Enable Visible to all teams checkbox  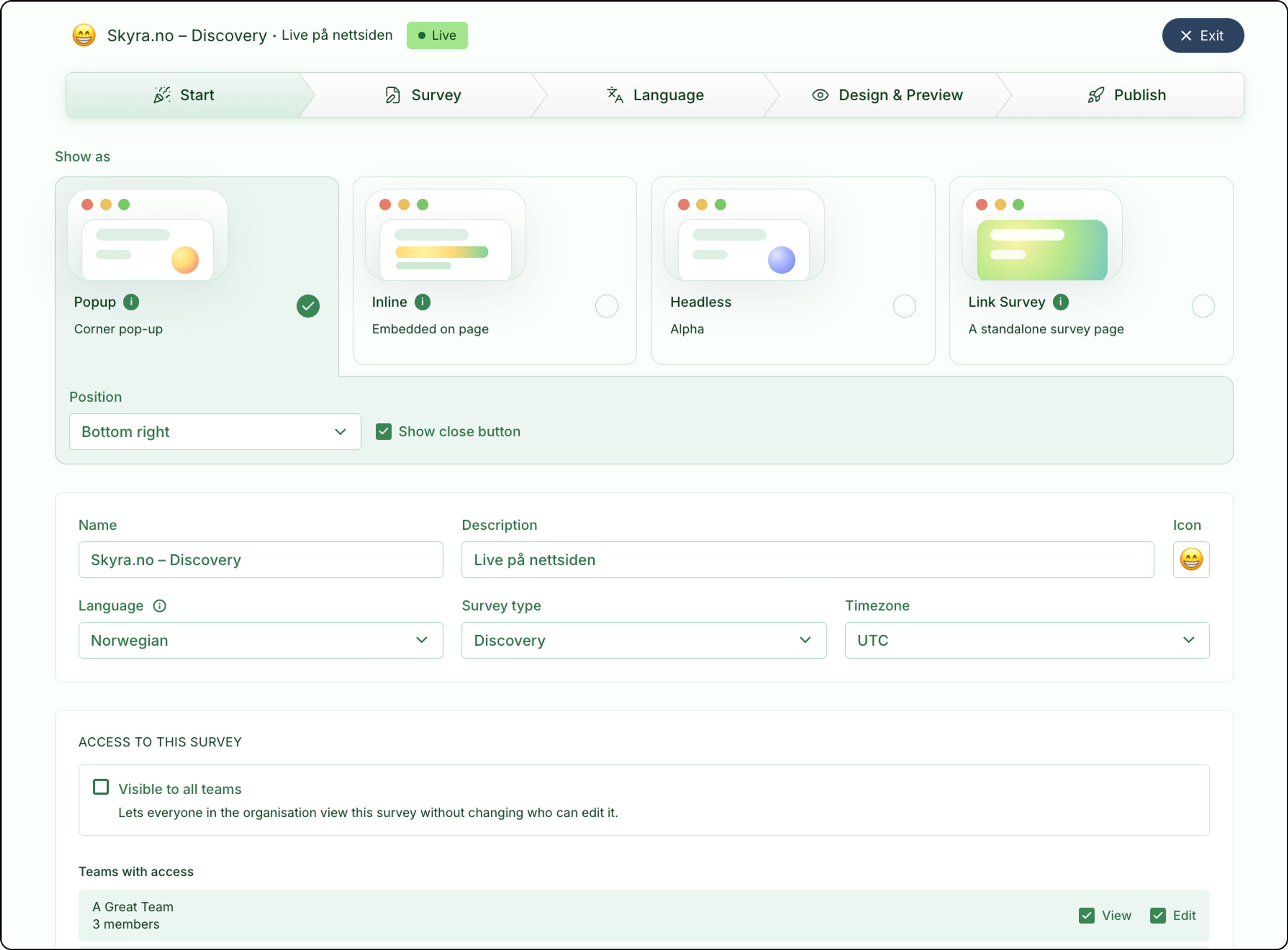tap(101, 787)
